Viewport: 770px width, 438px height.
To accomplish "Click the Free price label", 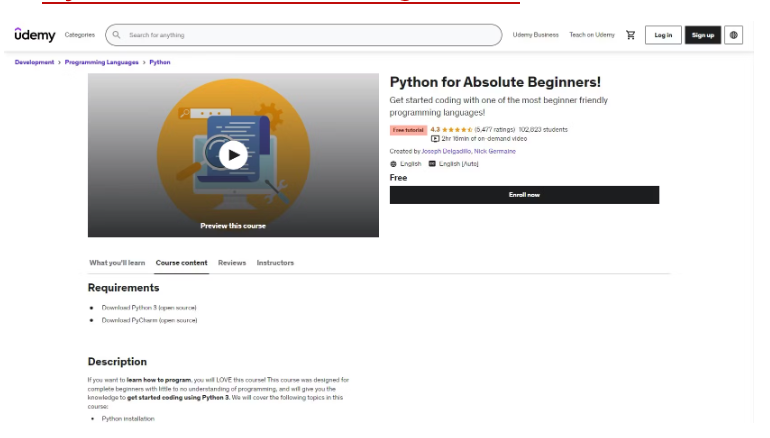I will [398, 178].
